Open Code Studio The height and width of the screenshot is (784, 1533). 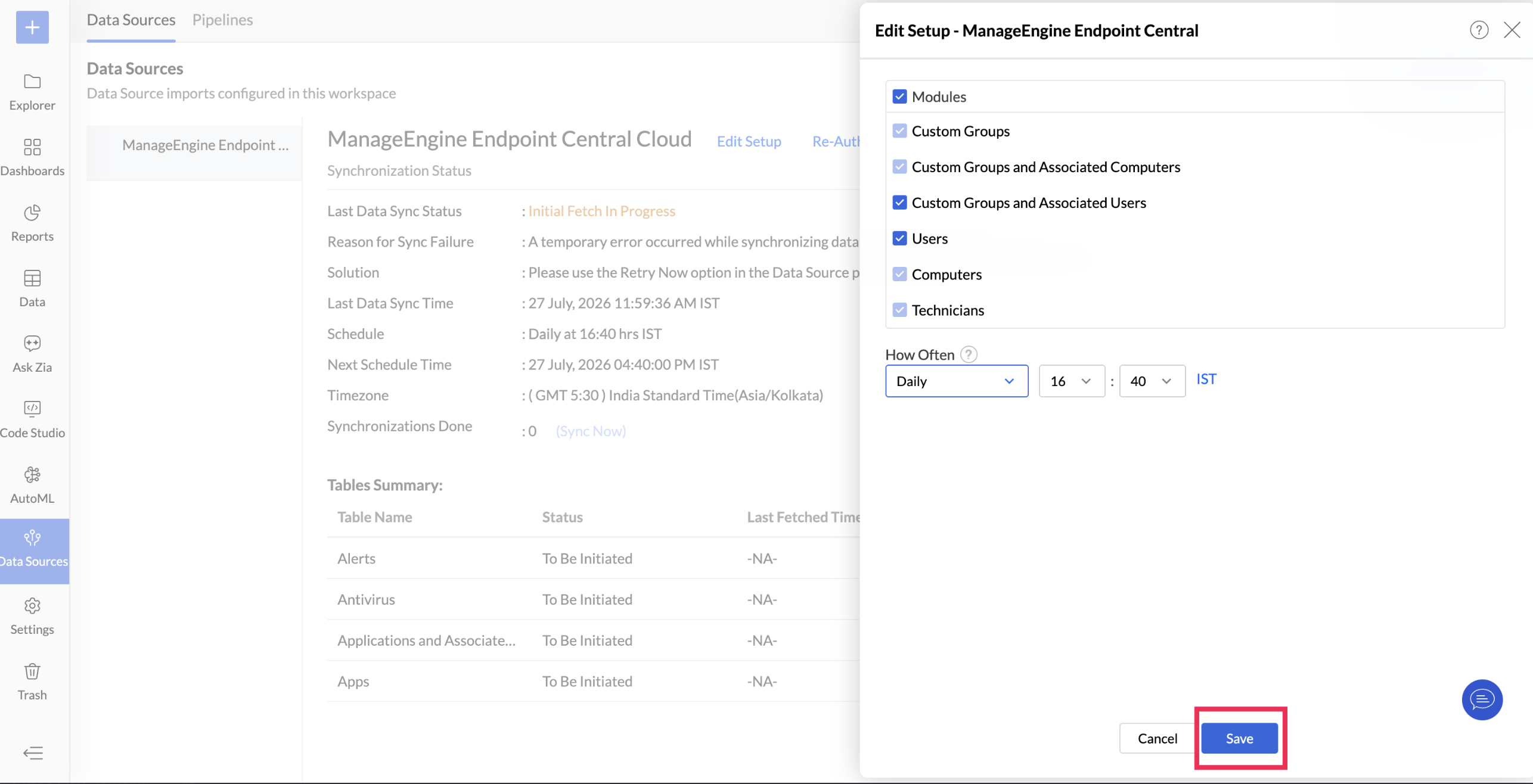pos(32,420)
